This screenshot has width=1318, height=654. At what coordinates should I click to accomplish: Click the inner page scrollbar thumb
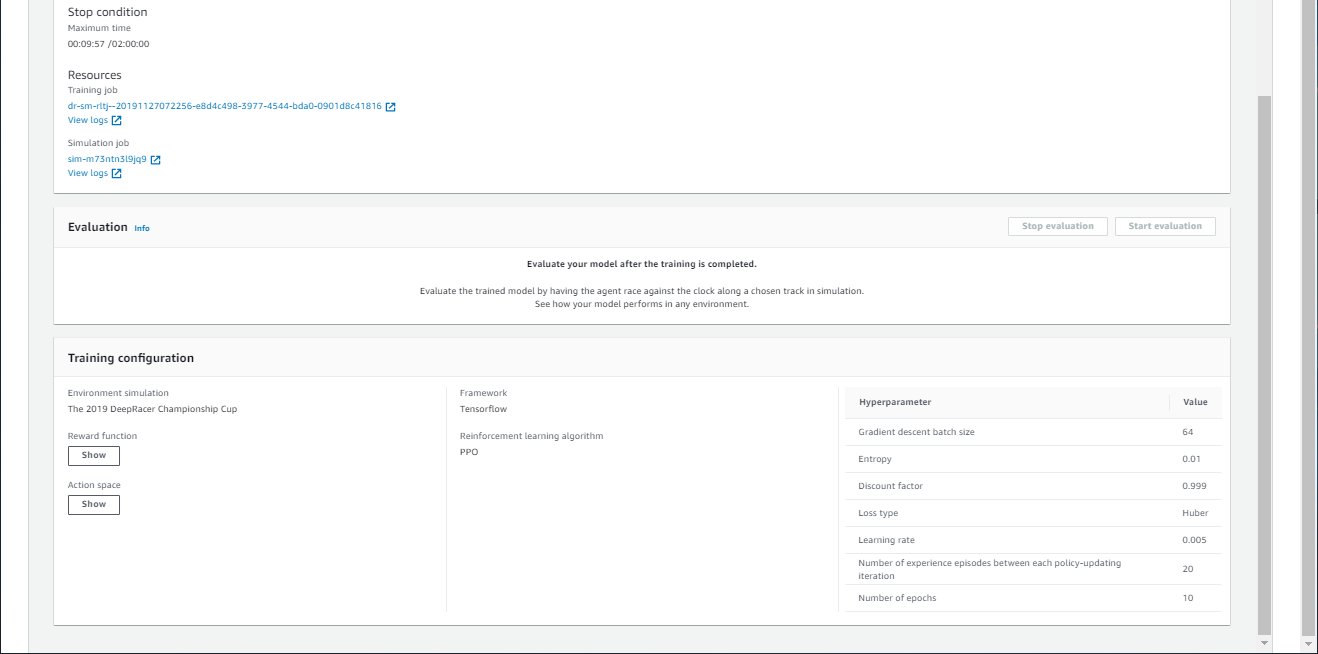tap(1264, 360)
